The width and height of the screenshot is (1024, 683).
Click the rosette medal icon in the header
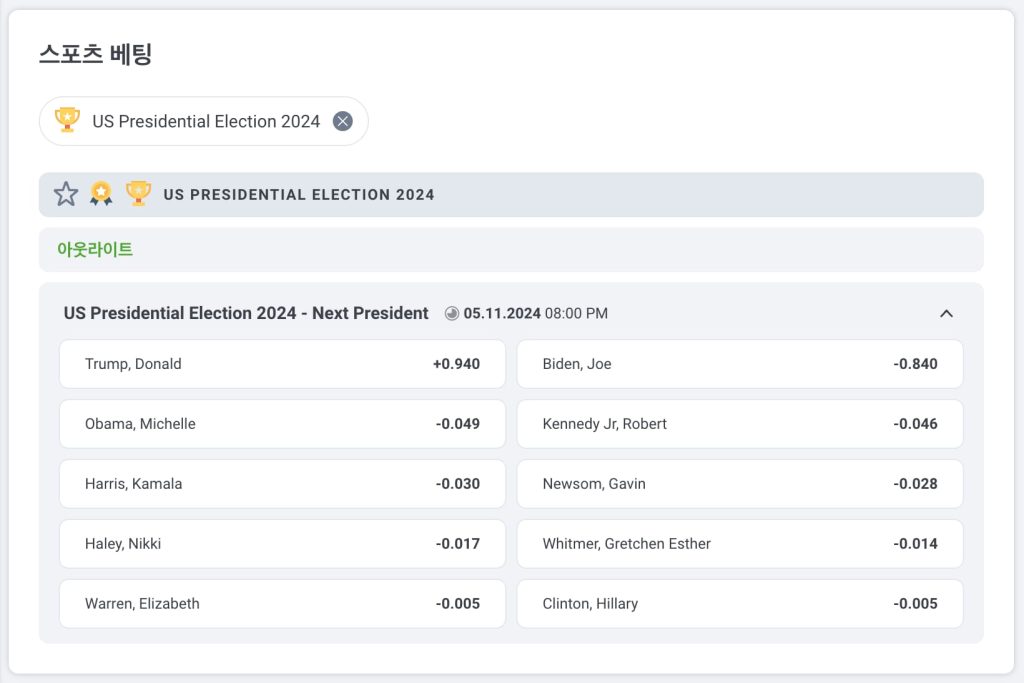point(101,194)
